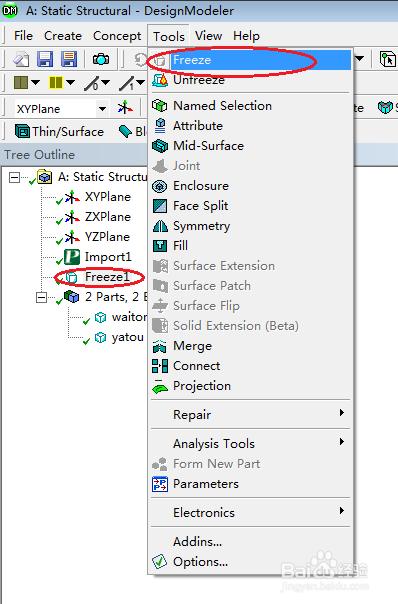Click the camera image capture icon
398x604 pixels.
(x=101, y=59)
